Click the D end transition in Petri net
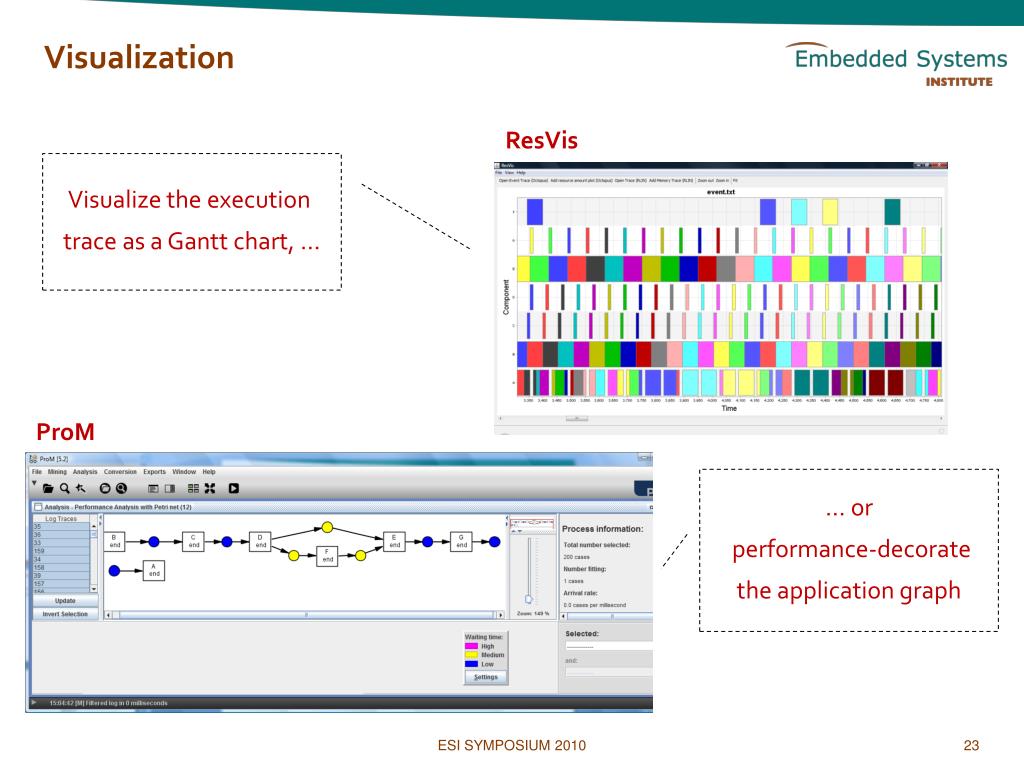1024x768 pixels. click(261, 541)
